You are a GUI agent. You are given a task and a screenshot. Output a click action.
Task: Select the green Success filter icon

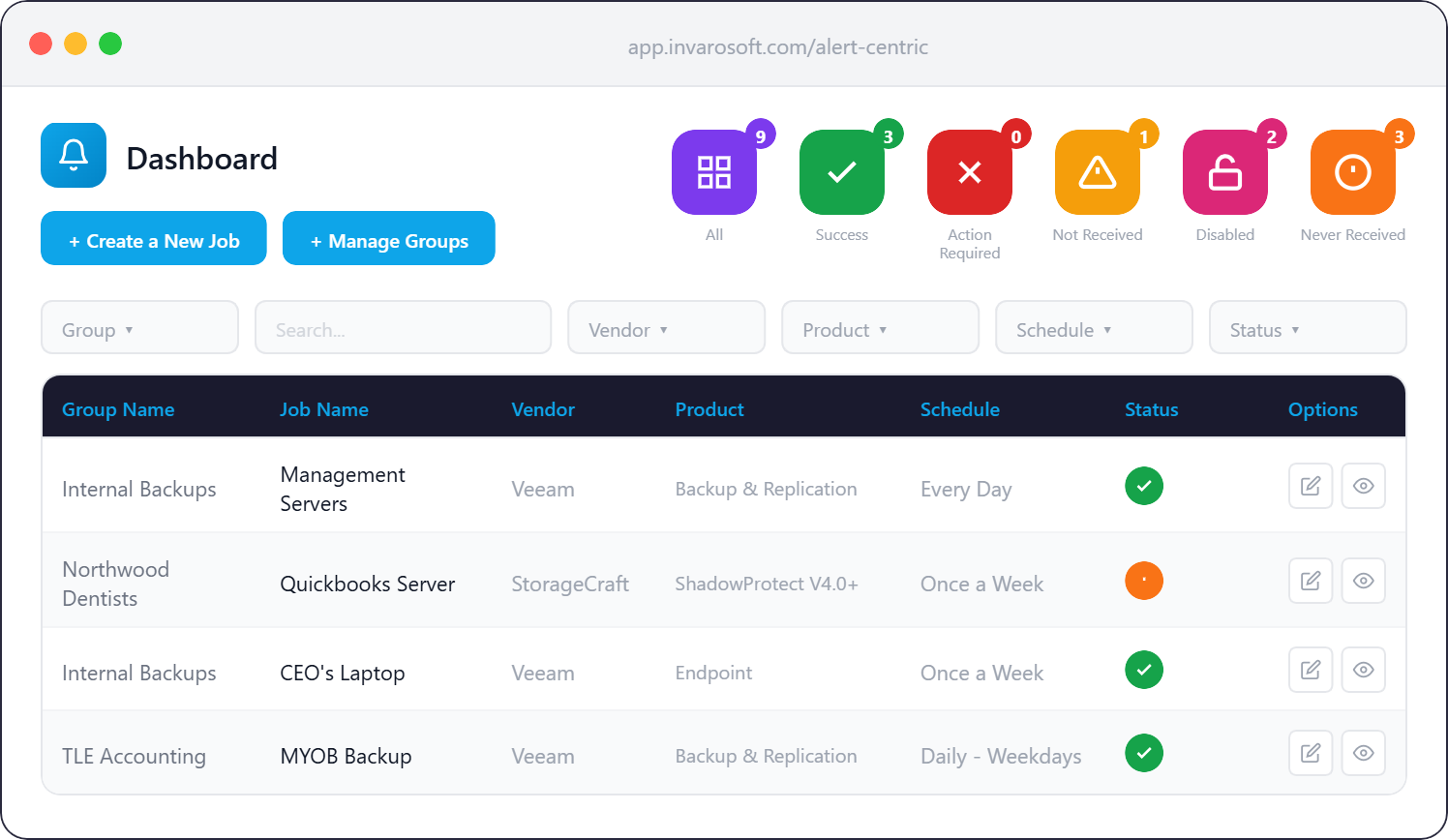(842, 172)
